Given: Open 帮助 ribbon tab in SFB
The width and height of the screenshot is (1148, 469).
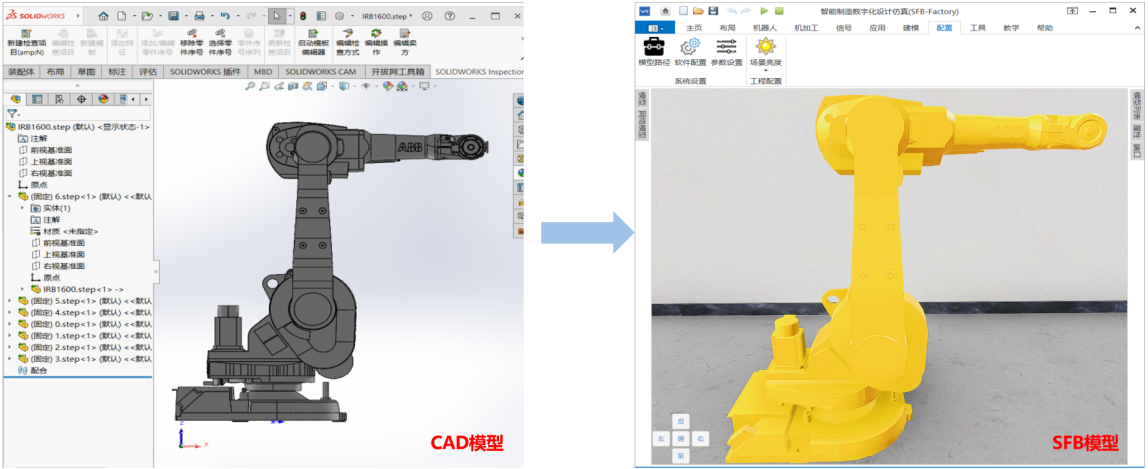Looking at the screenshot, I should click(1044, 28).
